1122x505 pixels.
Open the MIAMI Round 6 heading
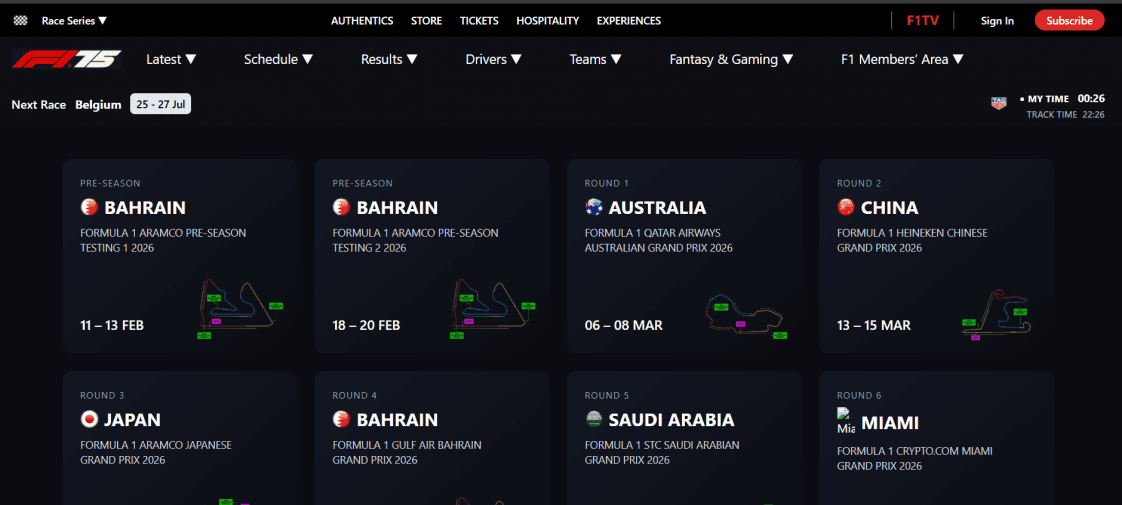point(890,423)
